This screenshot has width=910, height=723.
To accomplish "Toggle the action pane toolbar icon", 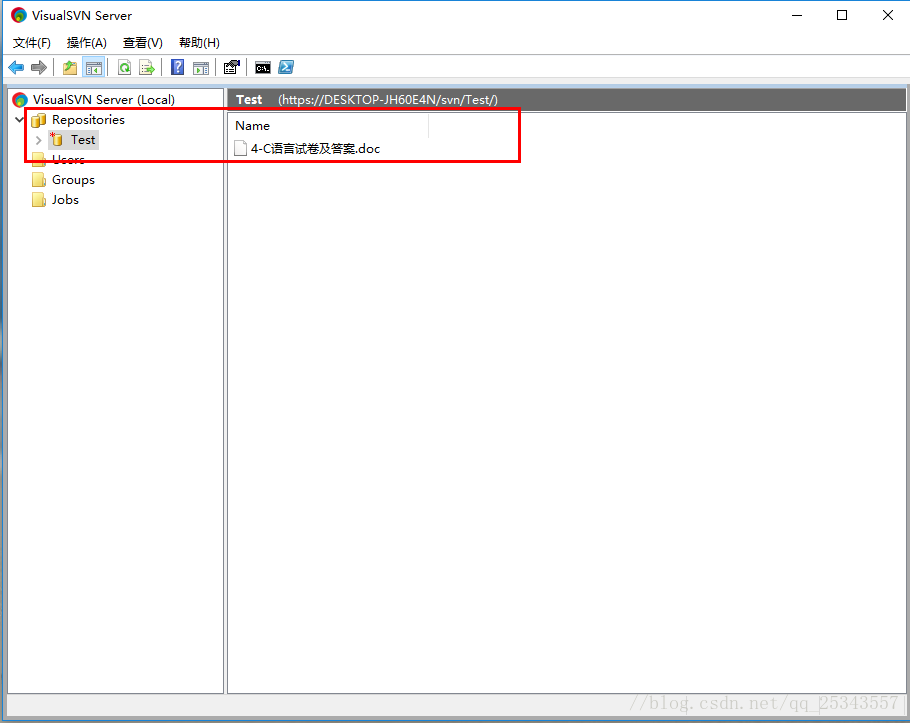I will point(201,68).
